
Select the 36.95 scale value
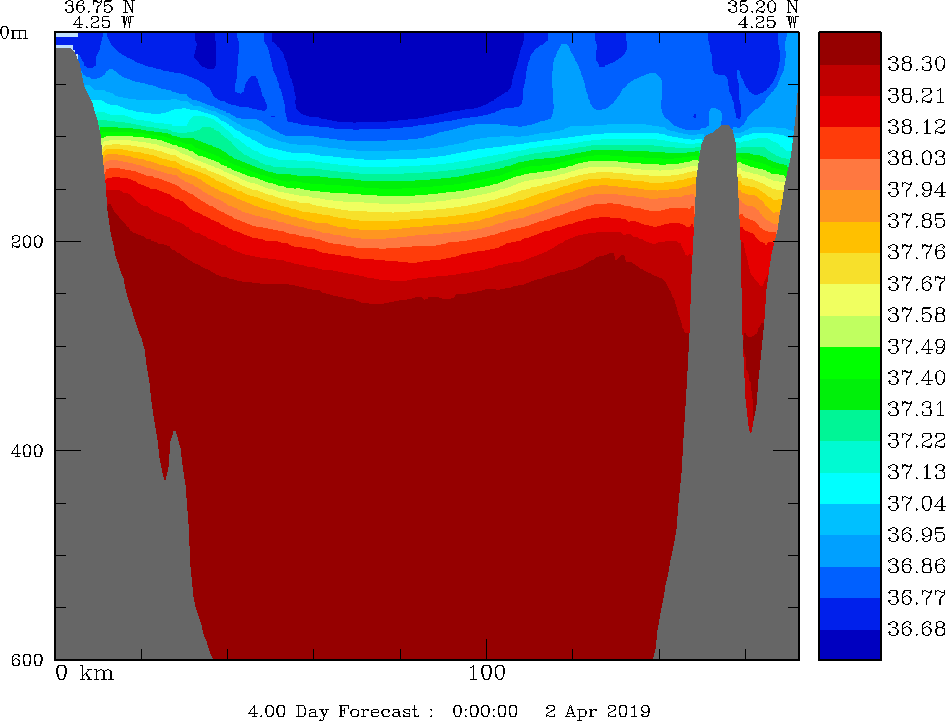pos(916,535)
